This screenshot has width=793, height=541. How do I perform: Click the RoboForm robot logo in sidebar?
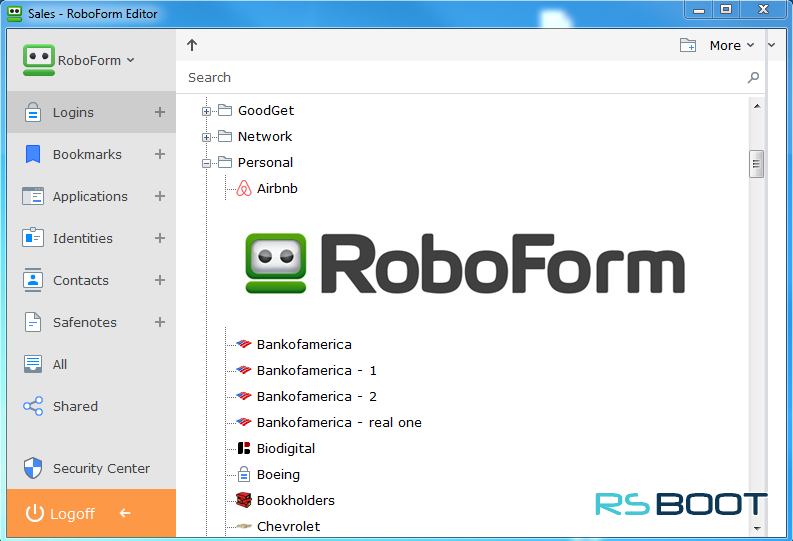pyautogui.click(x=38, y=60)
